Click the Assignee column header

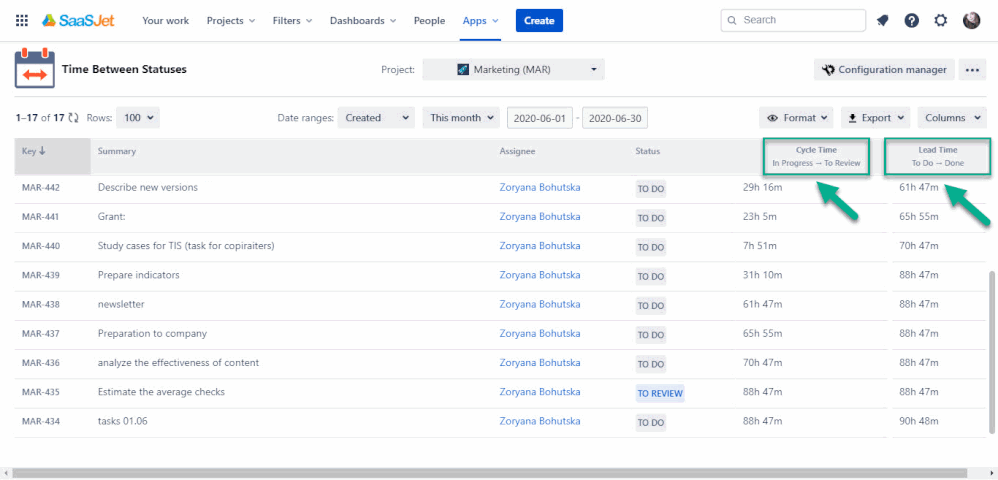coord(517,152)
